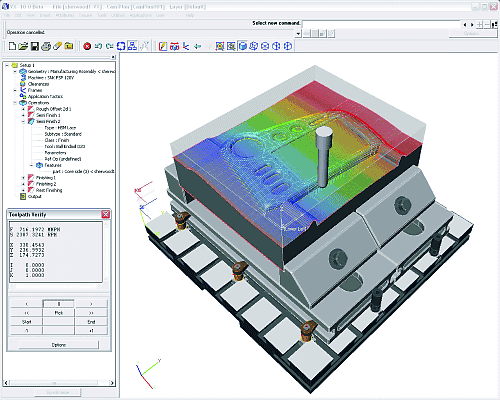Select 'Application Tactics' tree item

click(x=45, y=97)
